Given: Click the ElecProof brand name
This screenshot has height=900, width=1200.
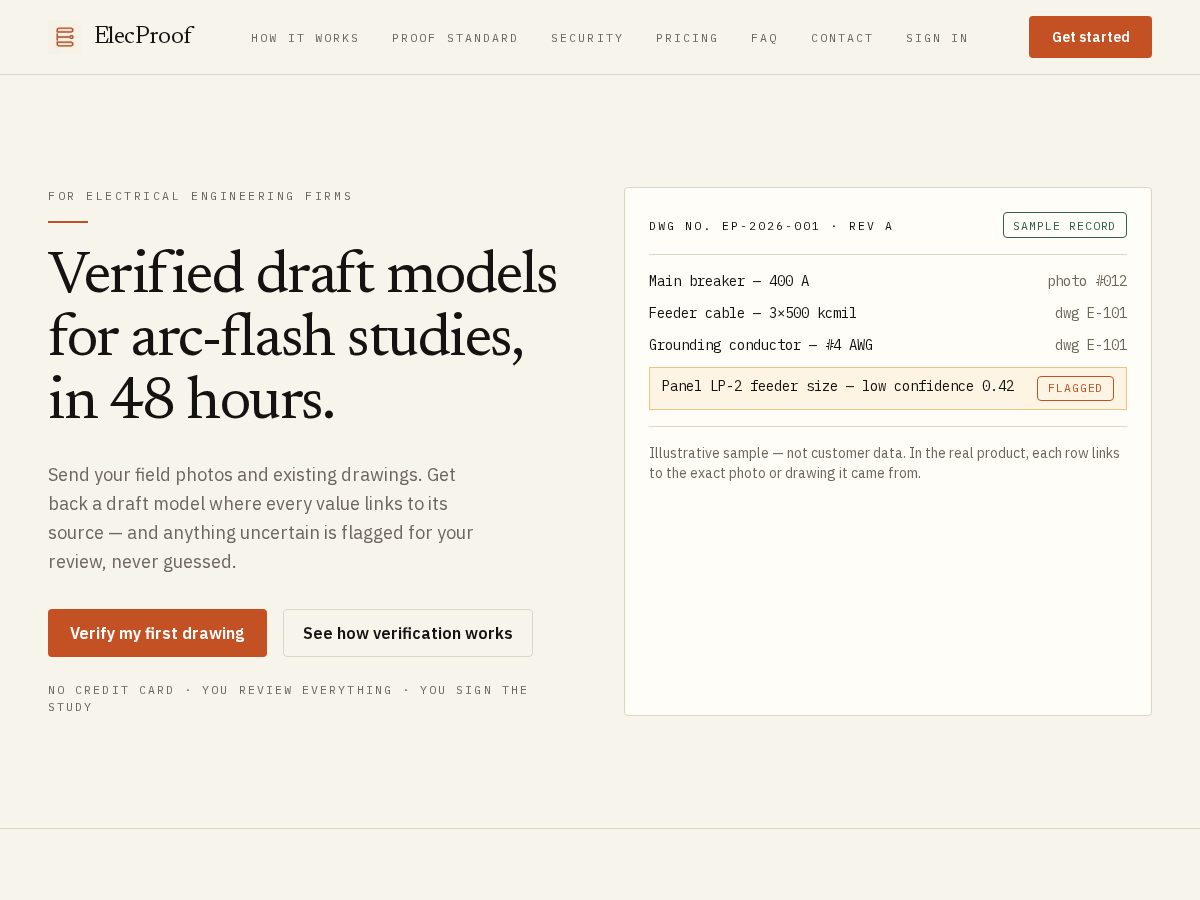Looking at the screenshot, I should click(x=143, y=36).
